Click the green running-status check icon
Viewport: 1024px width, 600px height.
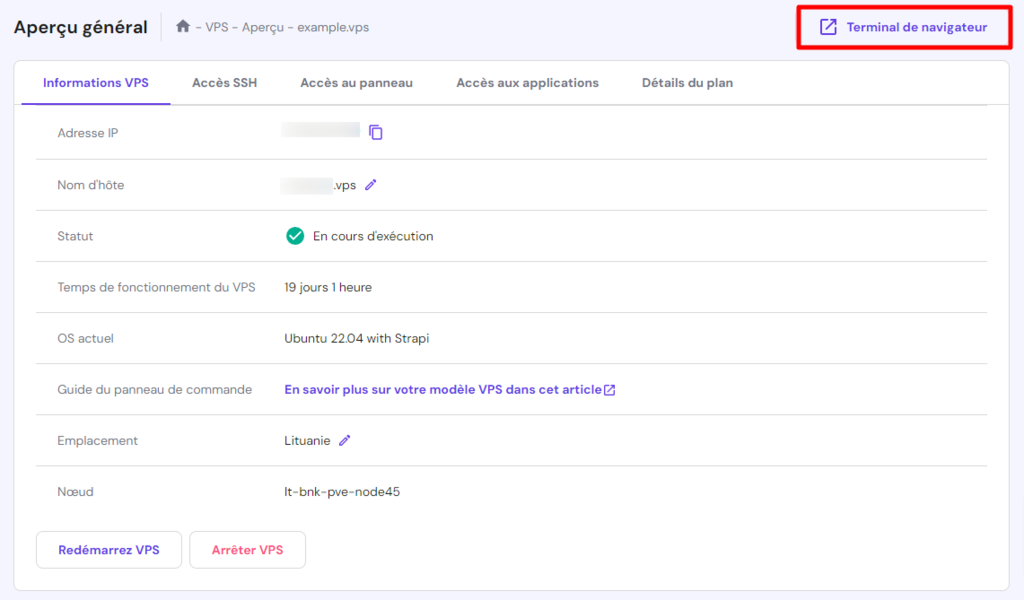pyautogui.click(x=295, y=236)
